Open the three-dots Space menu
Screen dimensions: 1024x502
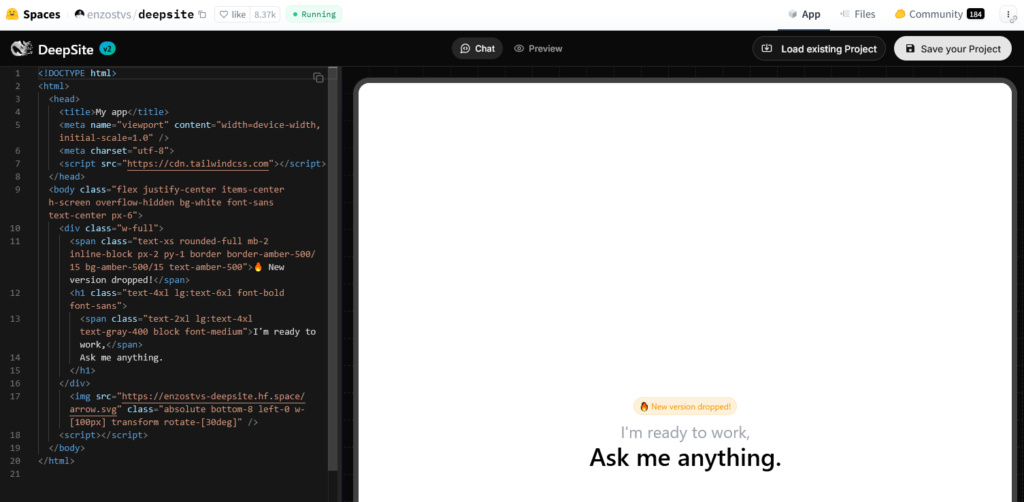[1009, 14]
